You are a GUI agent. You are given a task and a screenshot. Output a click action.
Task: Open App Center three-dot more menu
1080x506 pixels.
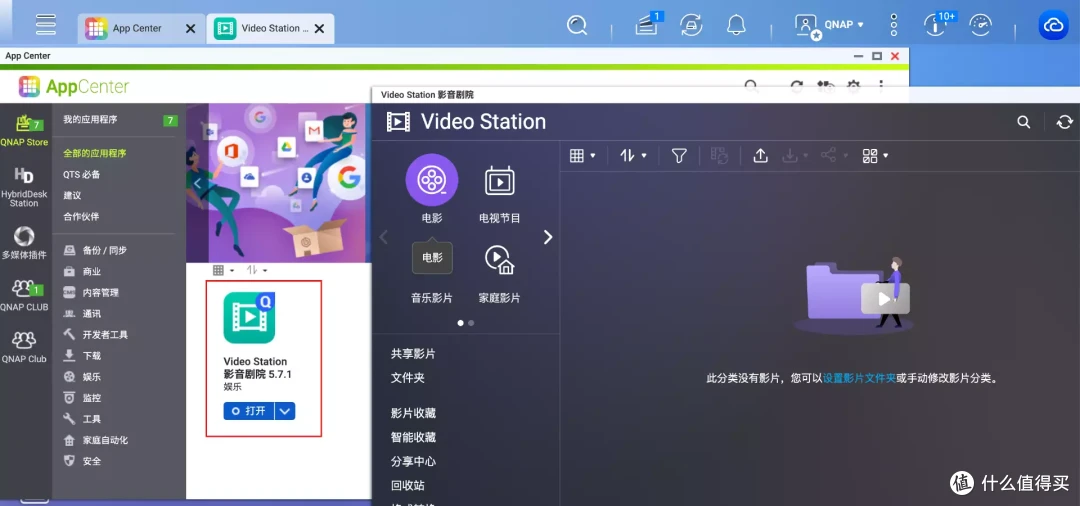pos(881,86)
